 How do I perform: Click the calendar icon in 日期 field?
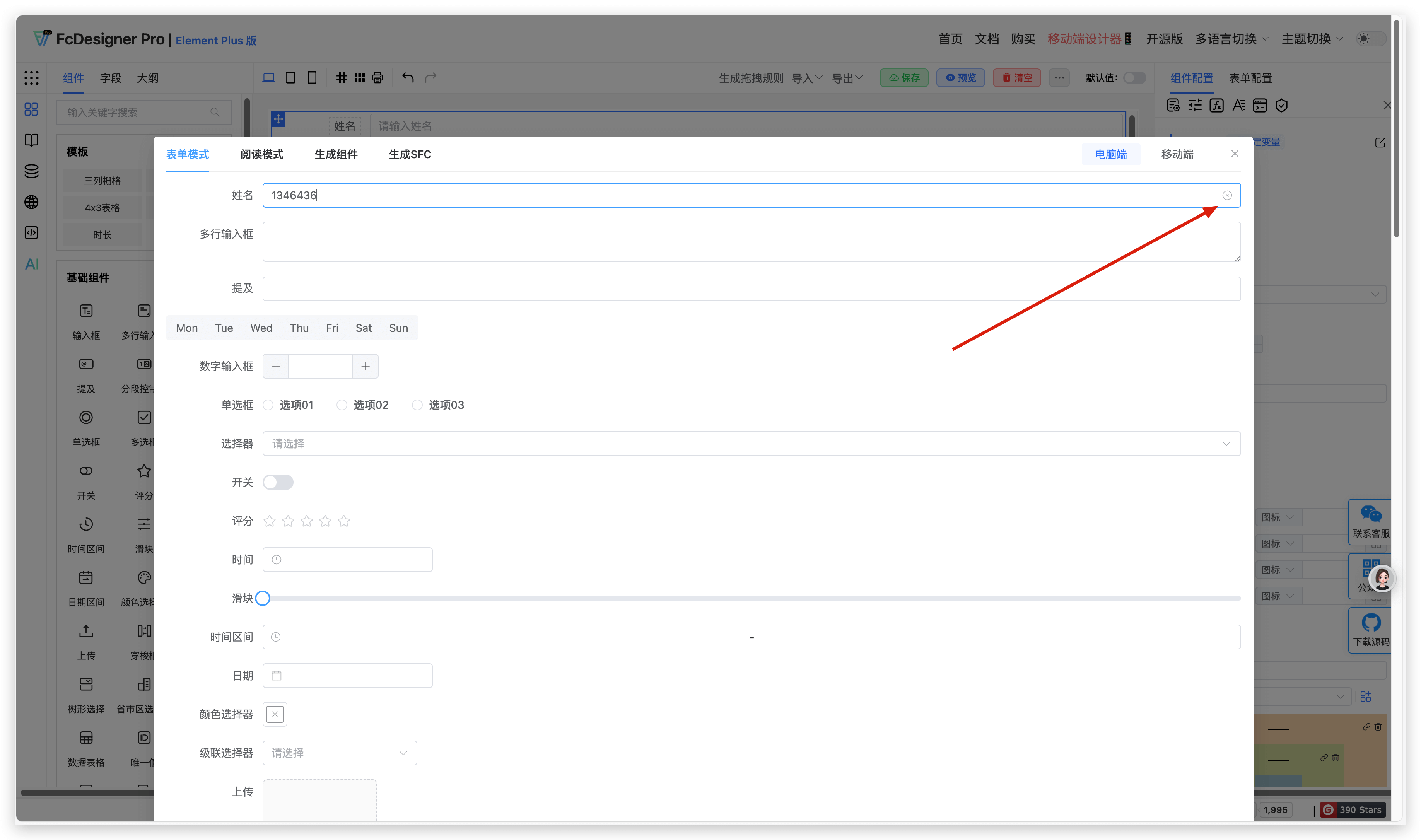point(276,675)
